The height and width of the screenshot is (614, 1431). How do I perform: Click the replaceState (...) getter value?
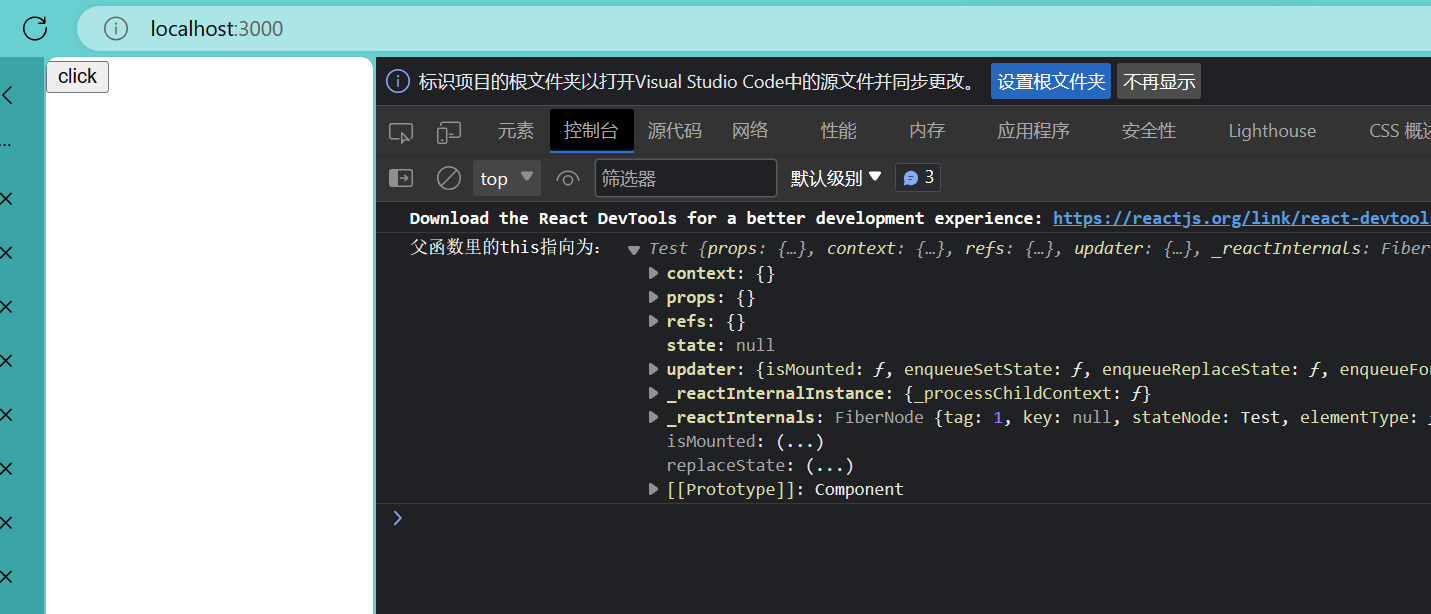[829, 465]
